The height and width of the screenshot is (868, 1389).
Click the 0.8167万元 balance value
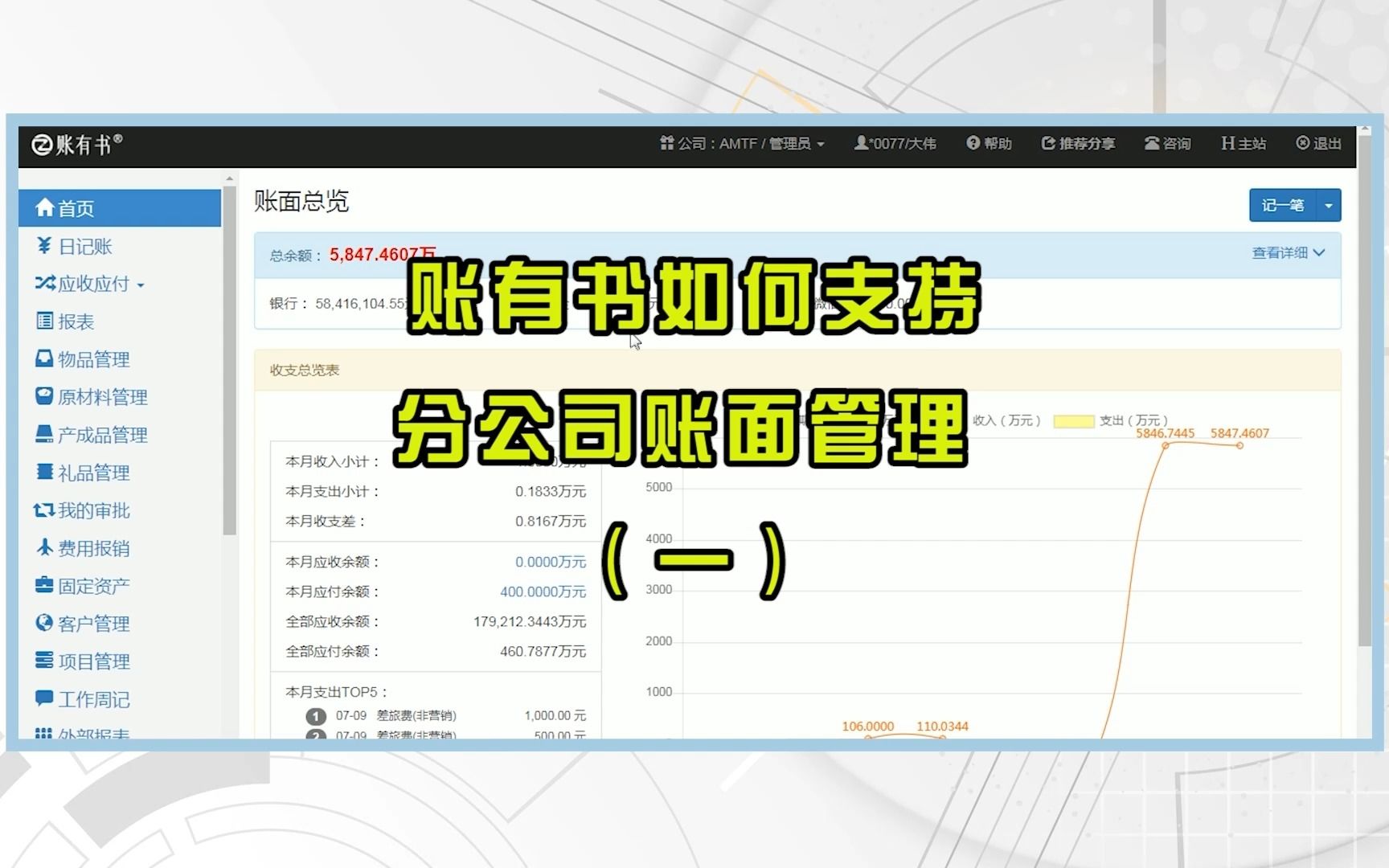(x=551, y=521)
